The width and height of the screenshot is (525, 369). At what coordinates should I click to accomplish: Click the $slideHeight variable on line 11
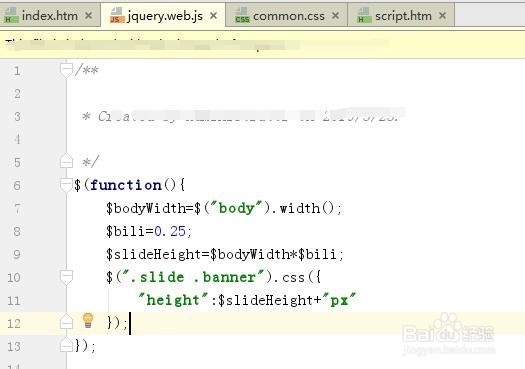(x=266, y=300)
